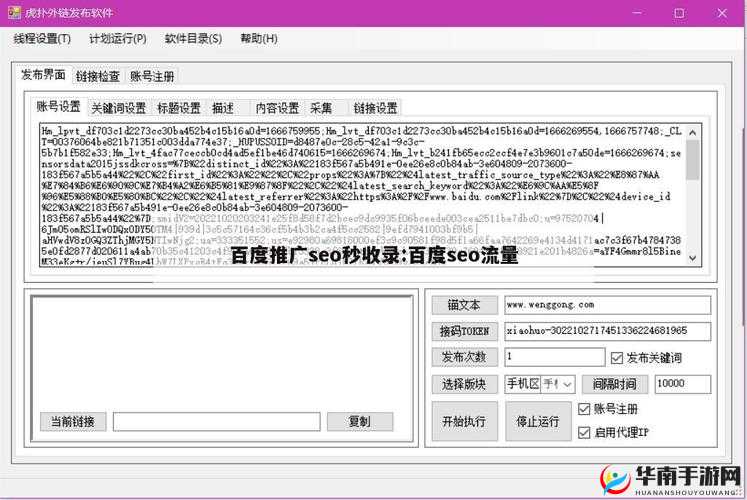
Task: Click the interval field showing 10000
Action: pos(683,384)
